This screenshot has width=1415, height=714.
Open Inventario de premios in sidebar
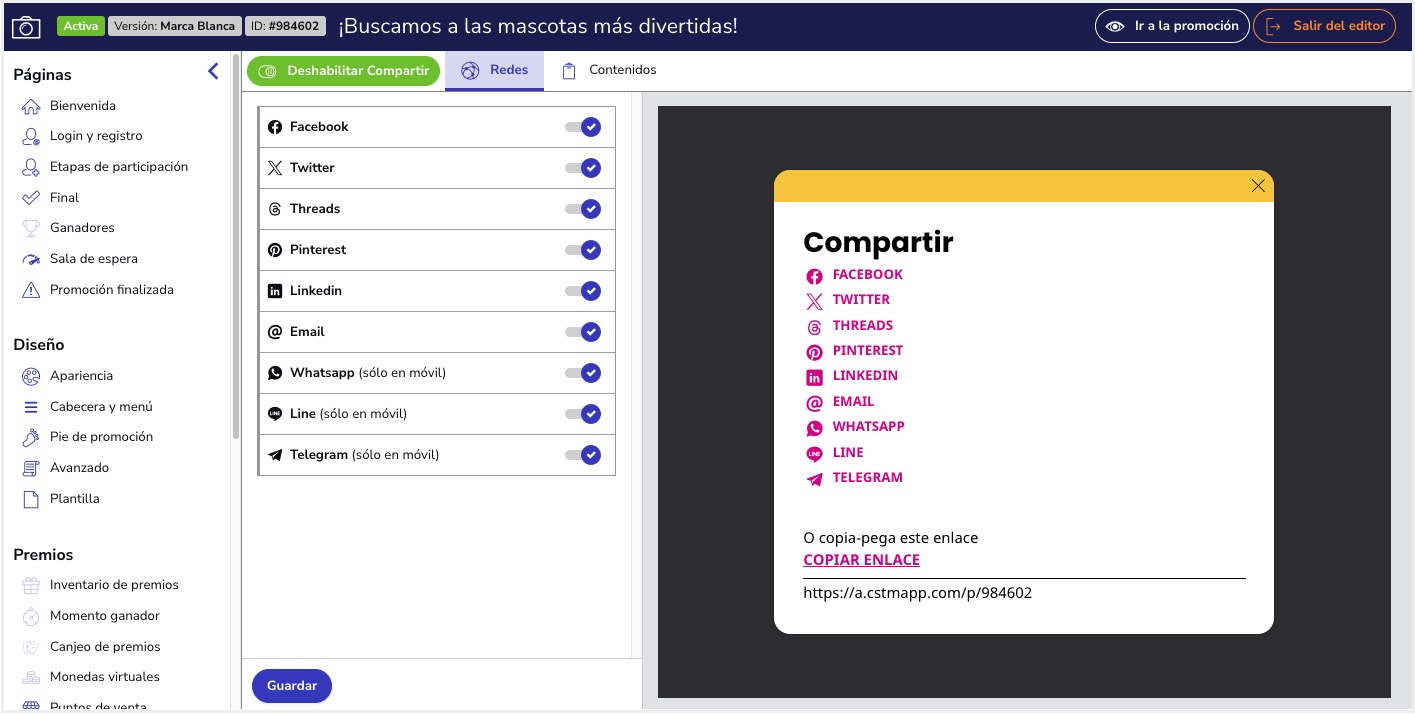tap(114, 585)
